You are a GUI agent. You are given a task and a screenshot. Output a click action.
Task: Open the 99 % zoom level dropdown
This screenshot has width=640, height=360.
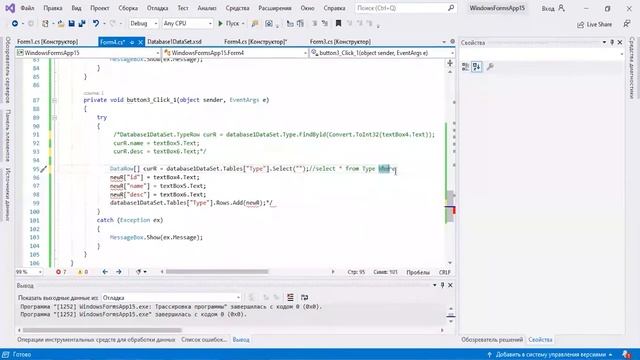[x=29, y=272]
